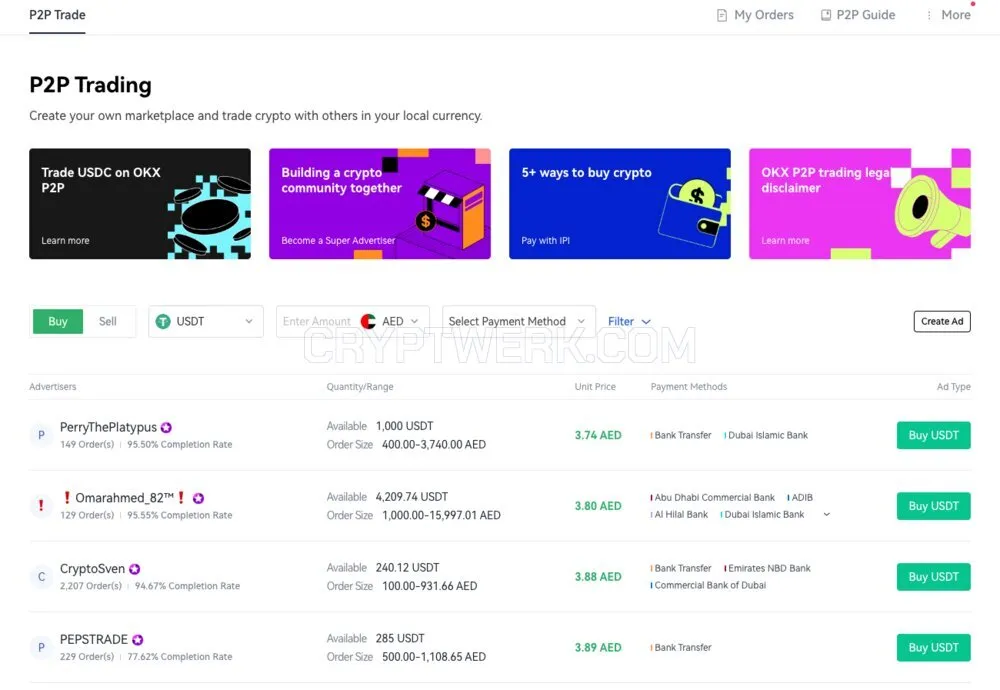Click 240.12 USDT available quantity
Viewport: 1000px width, 690px height.
pos(408,568)
